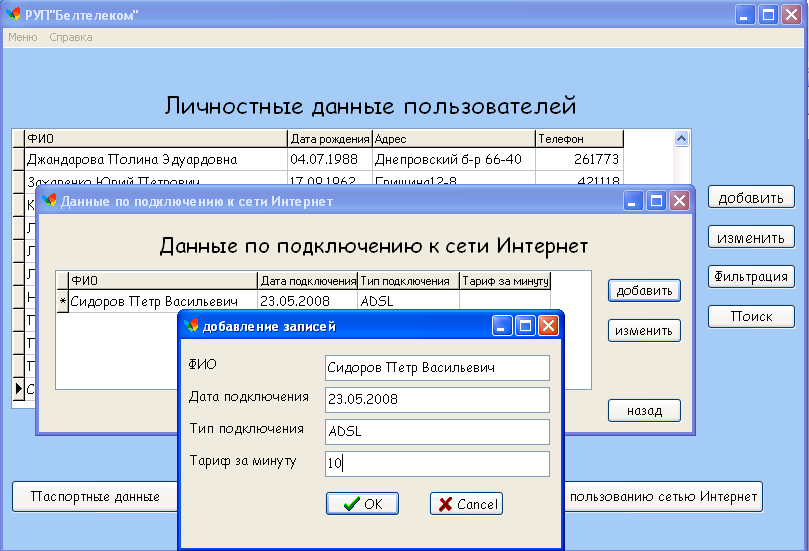This screenshot has height=551, width=809.
Task: Open Паспортные данные in main window
Action: pyautogui.click(x=95, y=496)
